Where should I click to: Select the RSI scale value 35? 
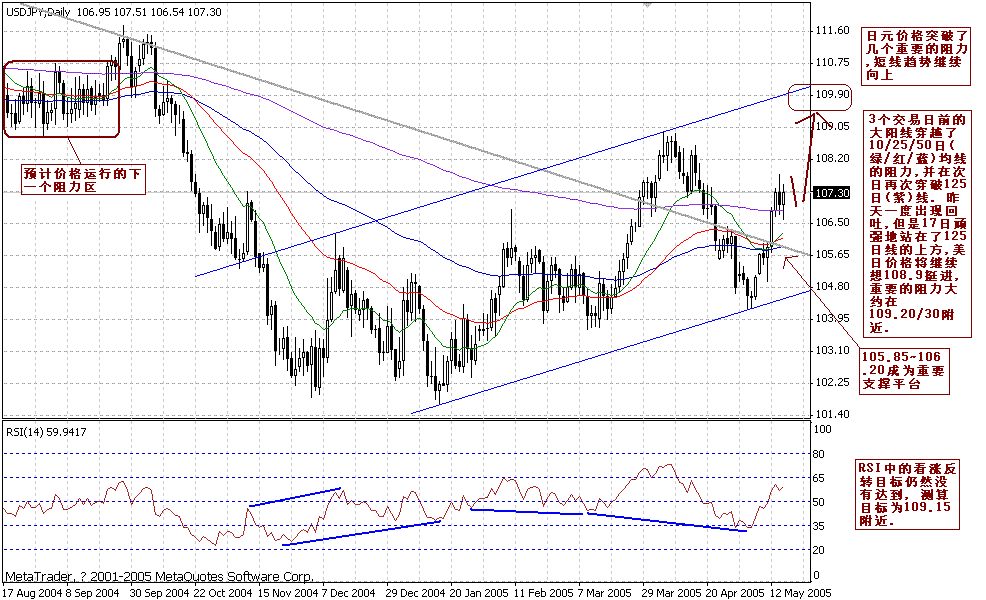819,526
